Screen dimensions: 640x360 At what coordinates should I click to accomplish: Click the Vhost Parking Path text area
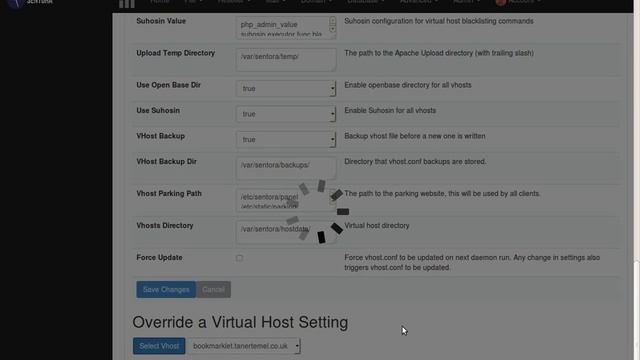[x=286, y=200]
